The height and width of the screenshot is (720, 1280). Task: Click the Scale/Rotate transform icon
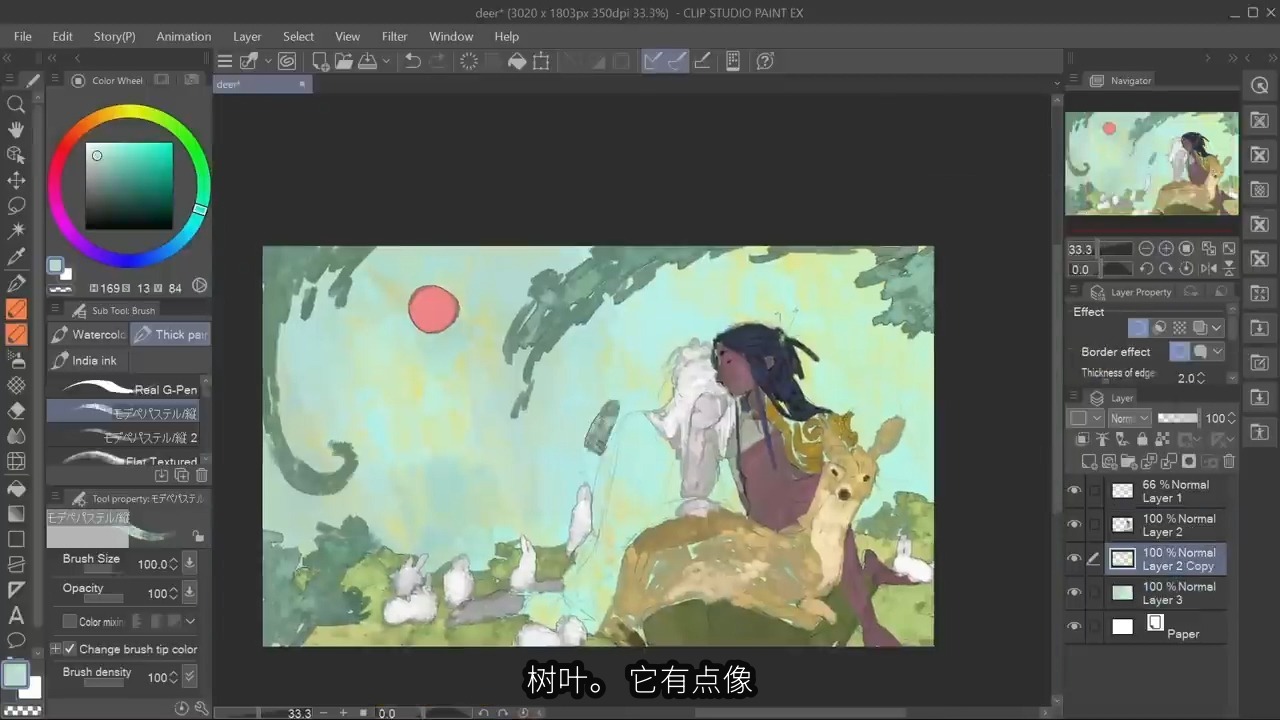(x=542, y=61)
